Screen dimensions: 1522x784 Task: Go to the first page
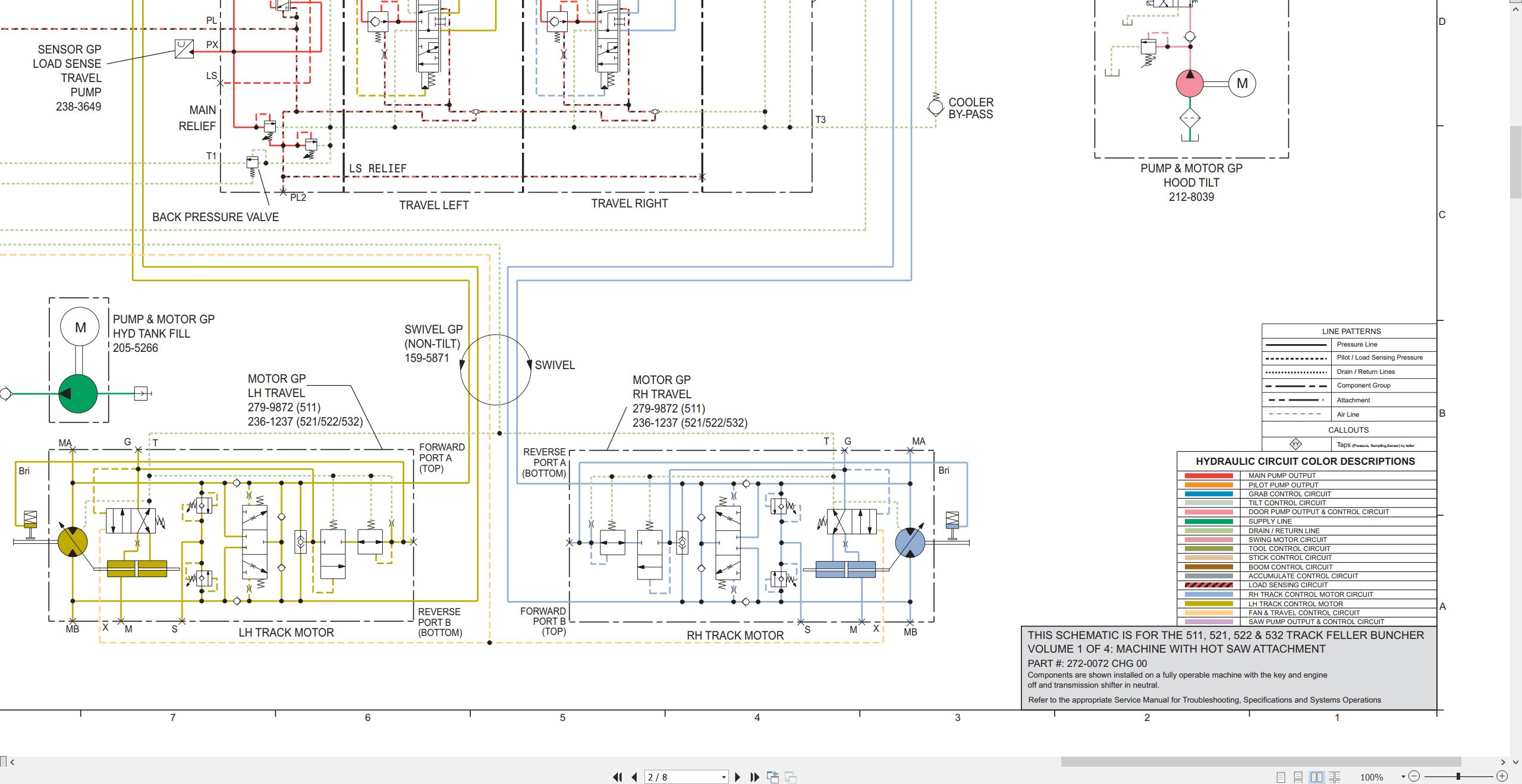pos(618,777)
